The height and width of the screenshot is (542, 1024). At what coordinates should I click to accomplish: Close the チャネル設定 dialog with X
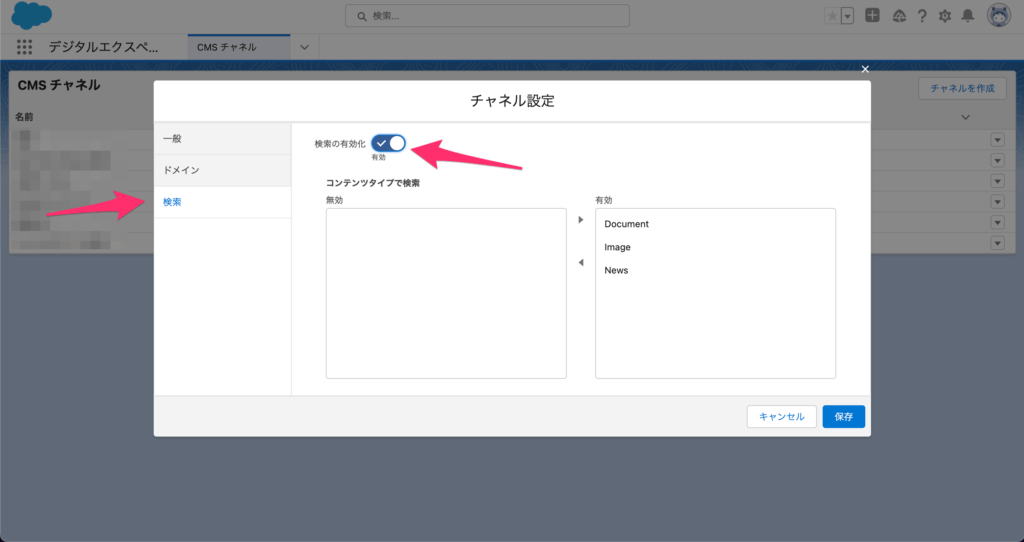(x=865, y=69)
